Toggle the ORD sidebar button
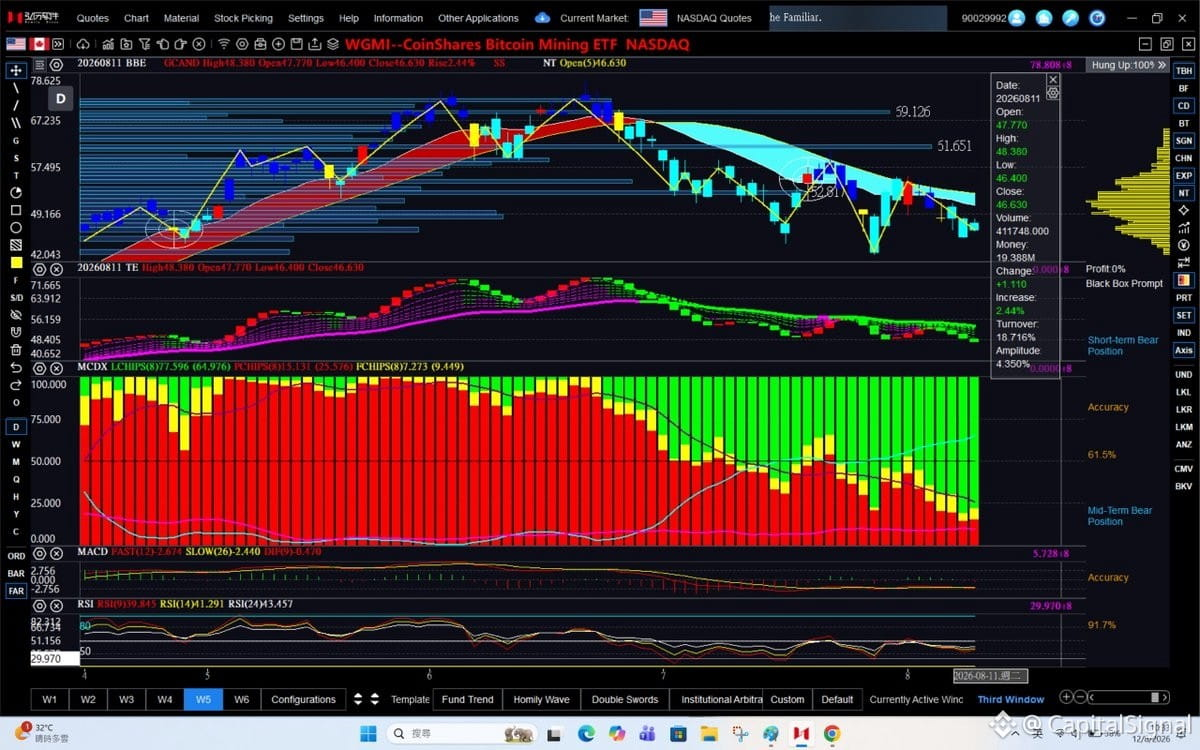 [x=16, y=556]
